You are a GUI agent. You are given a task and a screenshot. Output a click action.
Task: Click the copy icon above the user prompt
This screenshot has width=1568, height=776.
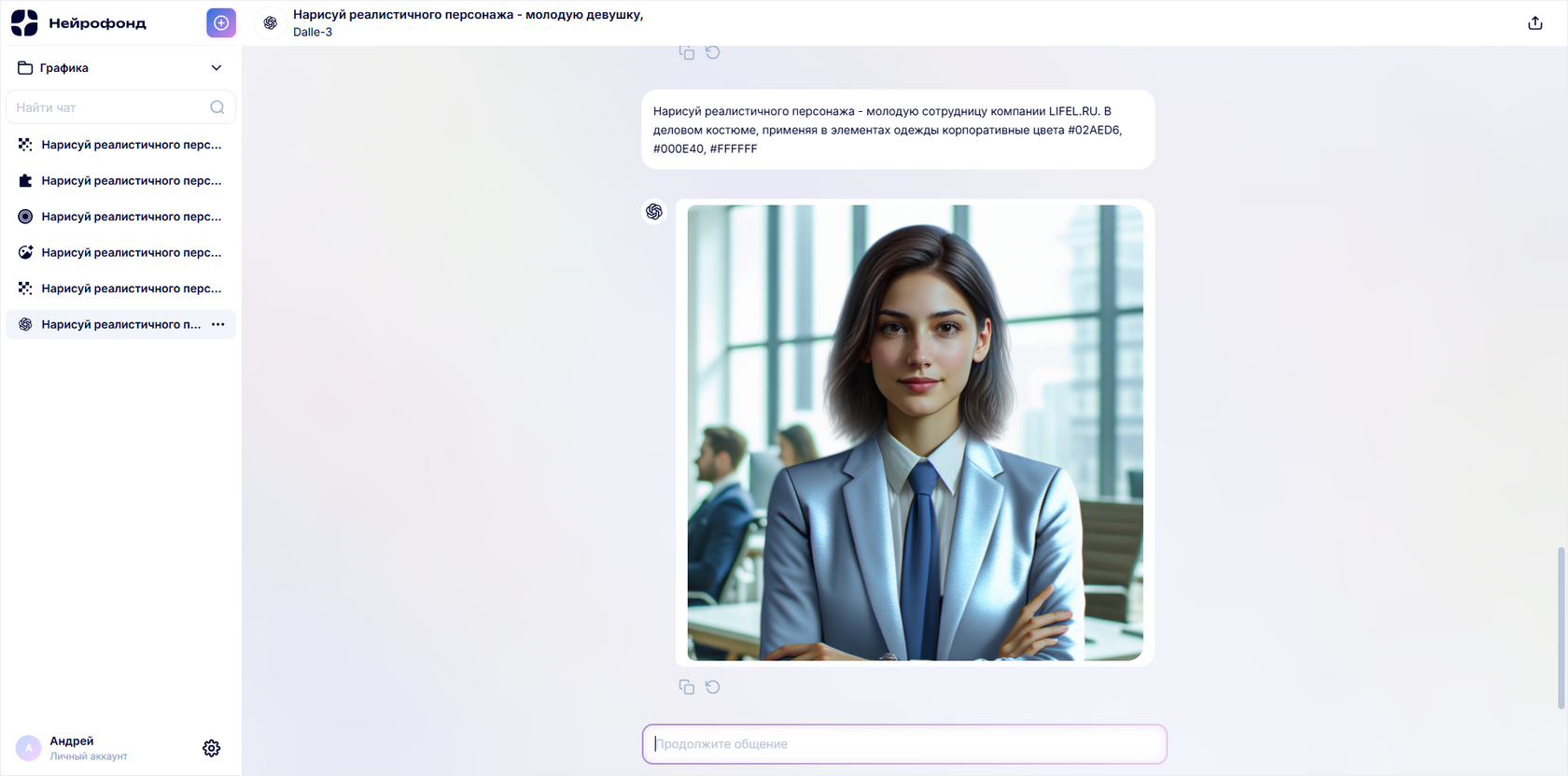pyautogui.click(x=687, y=52)
